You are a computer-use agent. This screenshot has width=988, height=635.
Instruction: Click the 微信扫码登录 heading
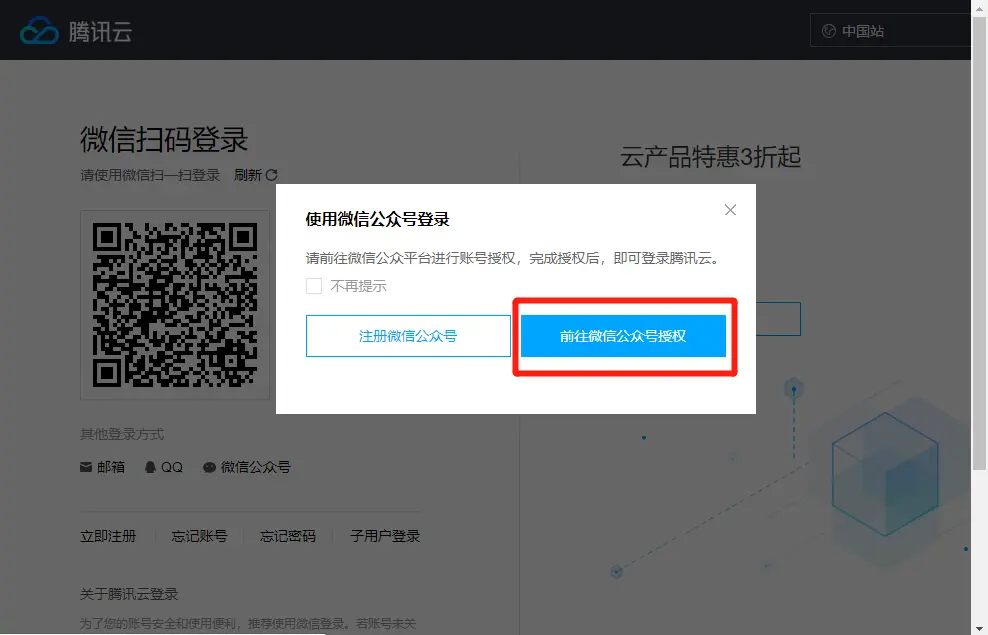tap(164, 139)
